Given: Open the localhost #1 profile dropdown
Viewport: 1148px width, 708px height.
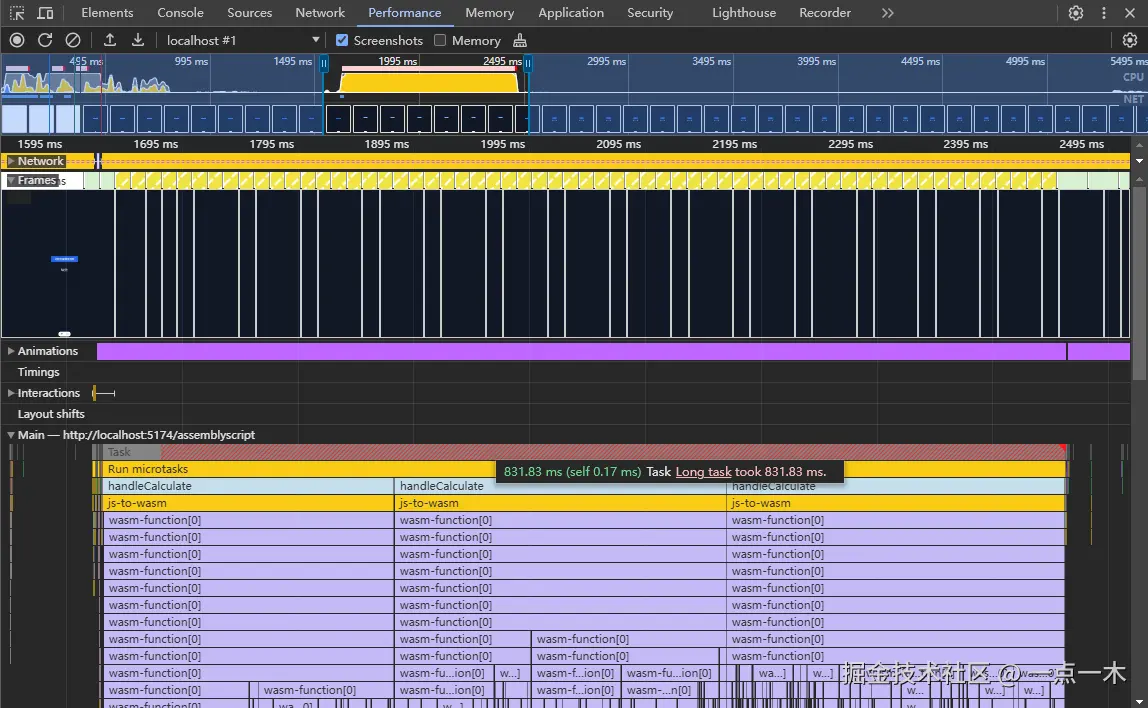Looking at the screenshot, I should pos(240,40).
